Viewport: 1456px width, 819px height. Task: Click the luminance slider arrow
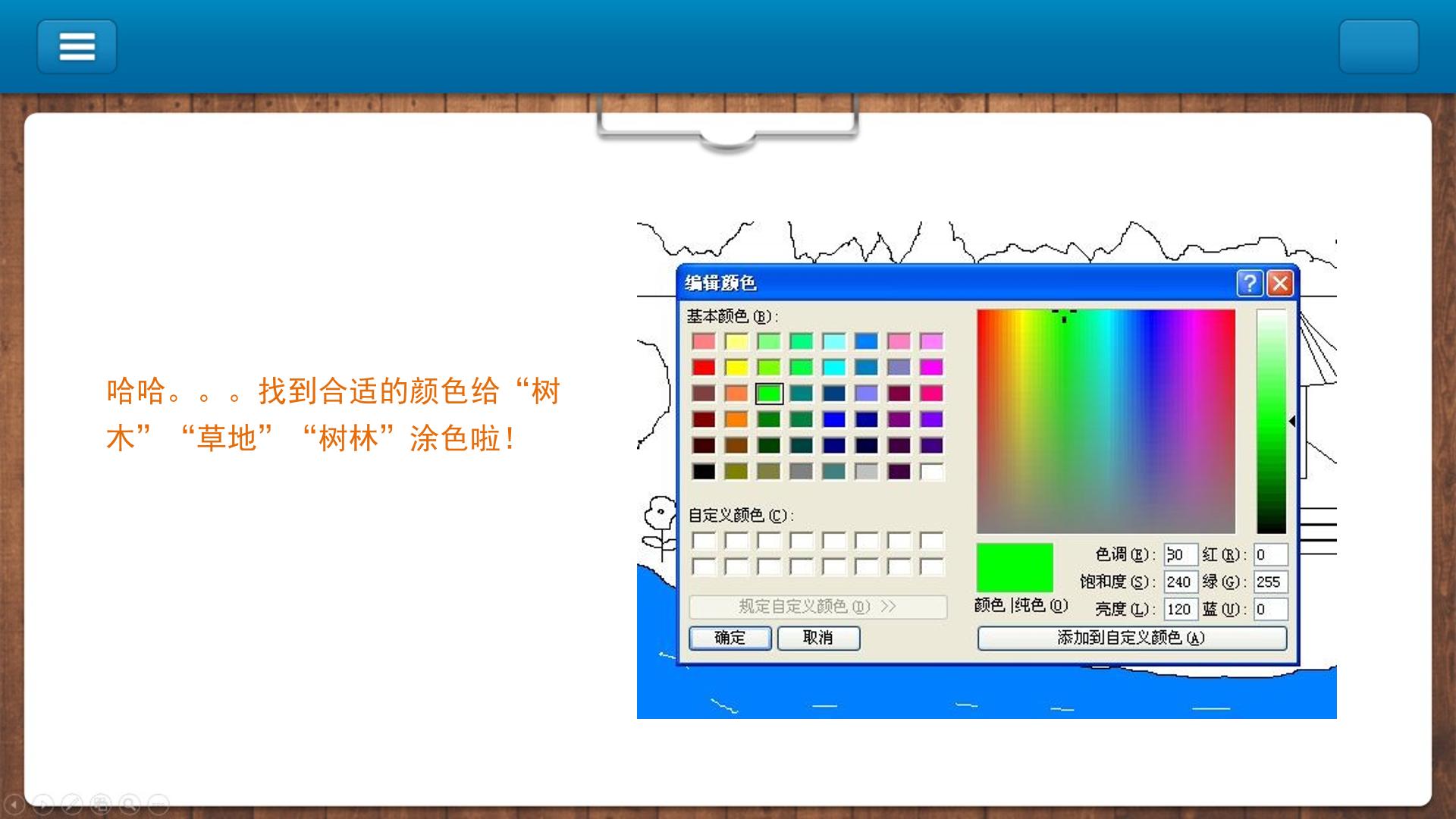pyautogui.click(x=1292, y=421)
